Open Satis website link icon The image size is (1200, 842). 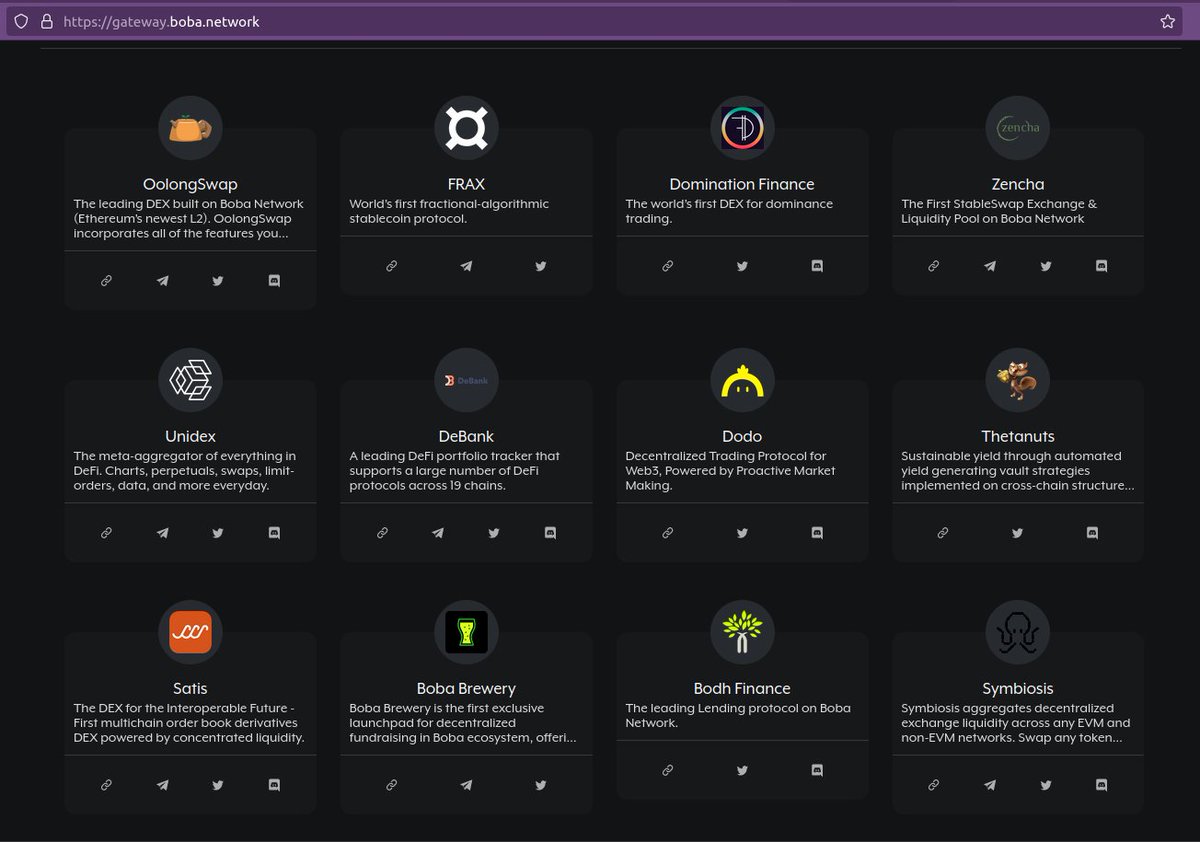pos(106,785)
